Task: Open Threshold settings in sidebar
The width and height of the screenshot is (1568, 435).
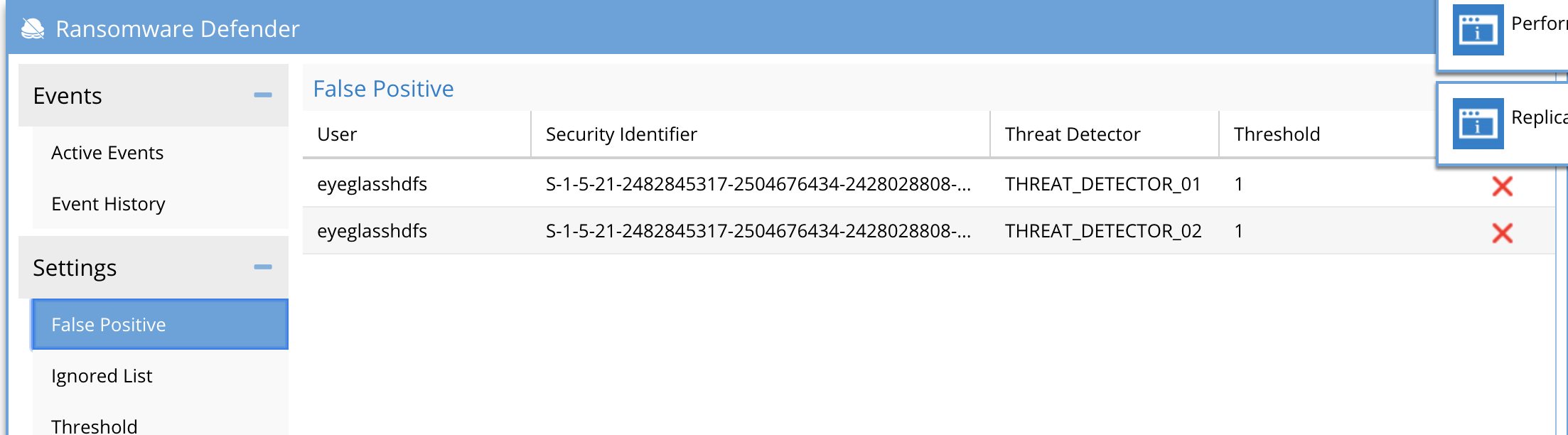Action: click(x=95, y=426)
